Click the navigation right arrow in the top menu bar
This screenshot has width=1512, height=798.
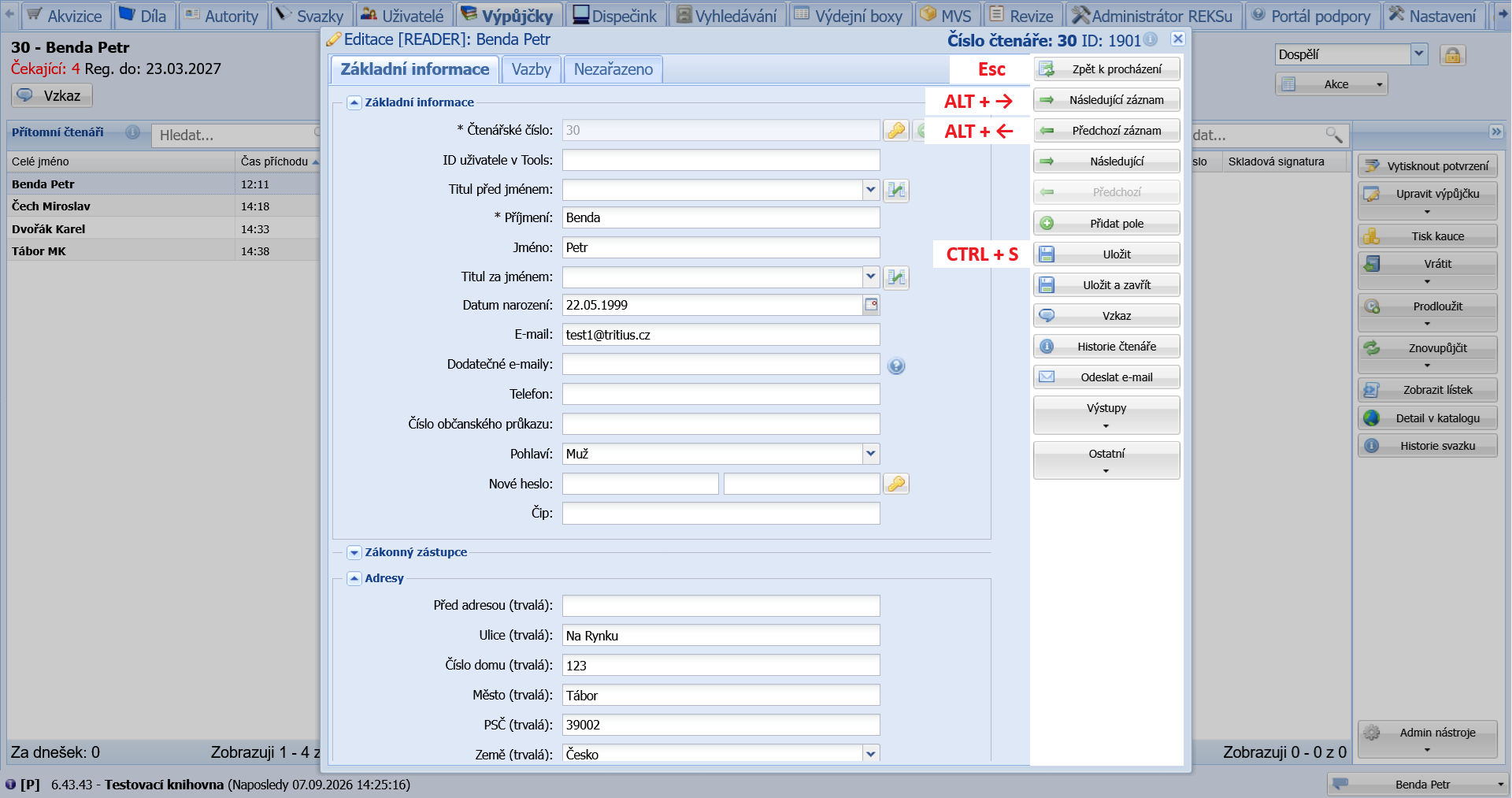pyautogui.click(x=1502, y=14)
